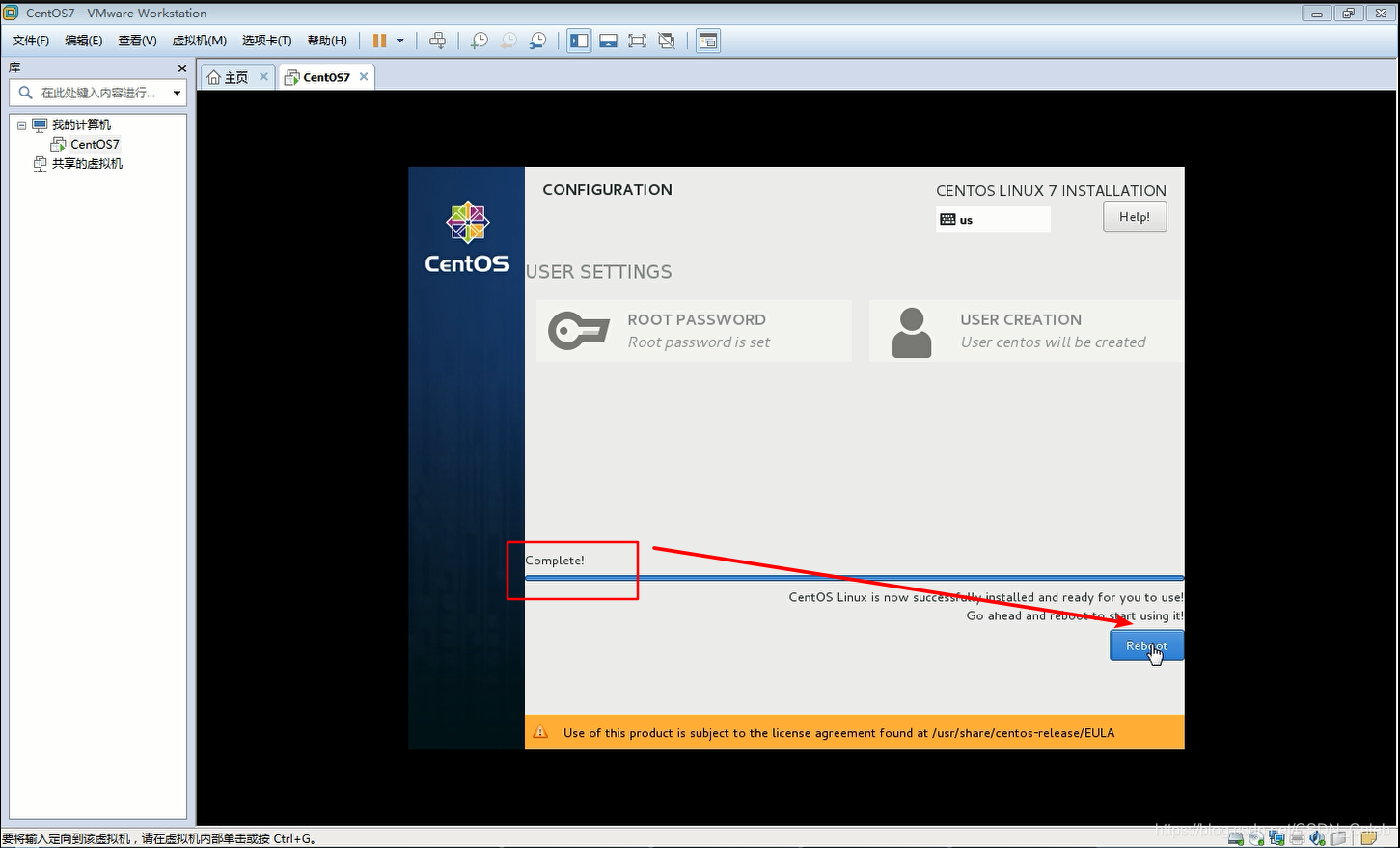Screen dimensions: 1400x848
Task: Click the home icon on 主页 tab
Action: coord(213,77)
